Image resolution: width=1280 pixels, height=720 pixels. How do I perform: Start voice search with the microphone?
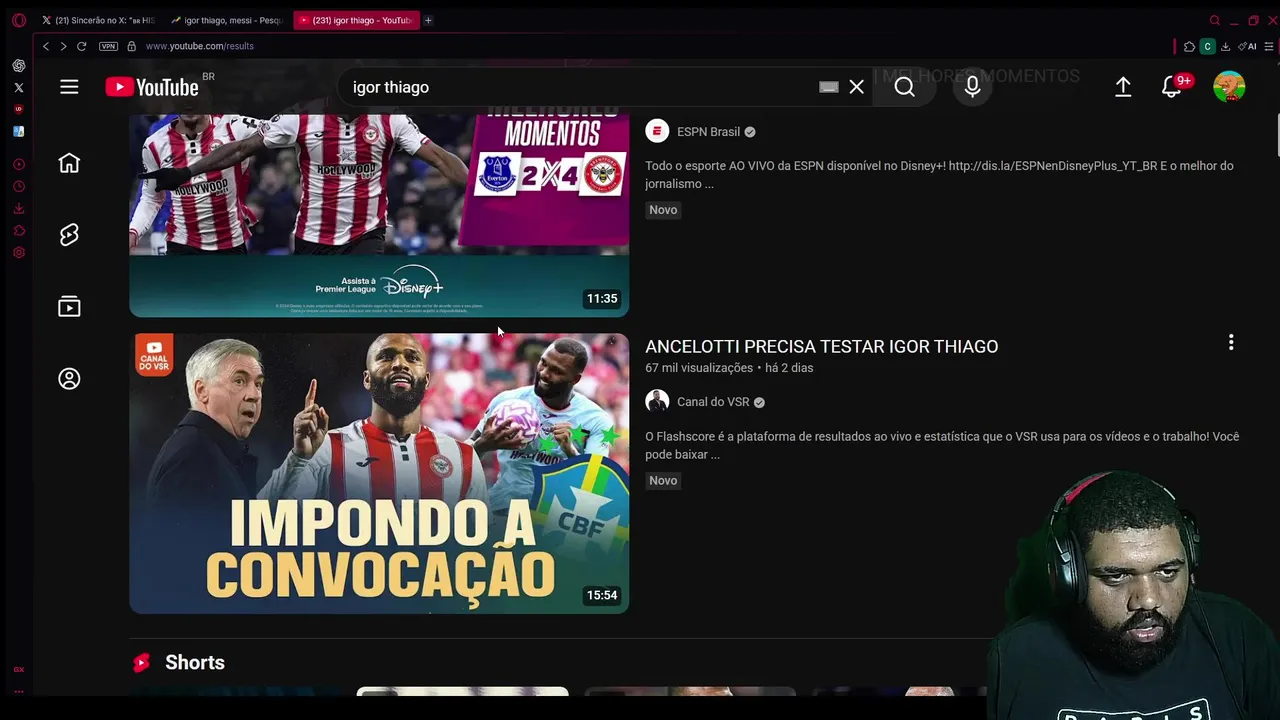(972, 87)
